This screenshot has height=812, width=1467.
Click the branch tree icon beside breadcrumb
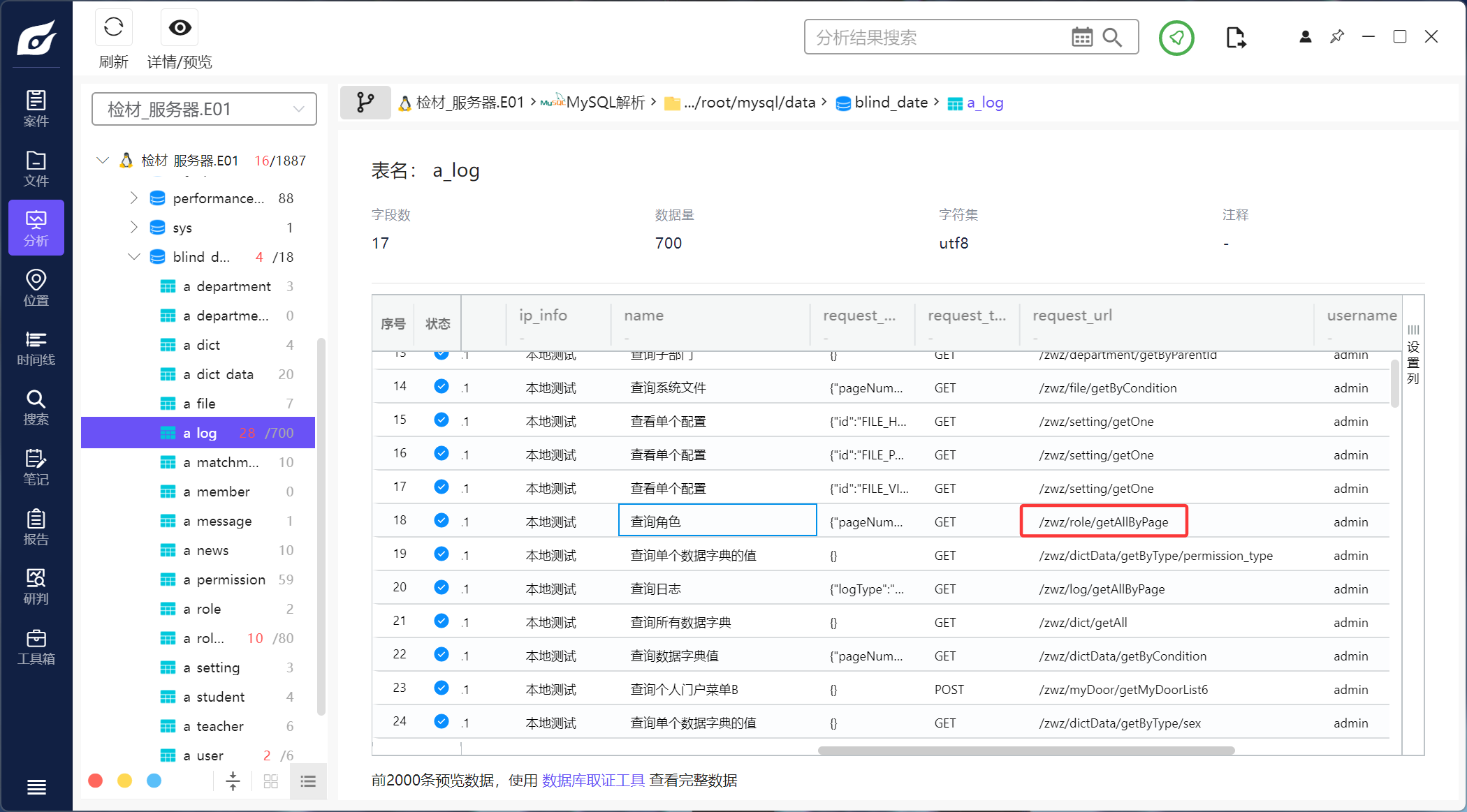(x=365, y=103)
